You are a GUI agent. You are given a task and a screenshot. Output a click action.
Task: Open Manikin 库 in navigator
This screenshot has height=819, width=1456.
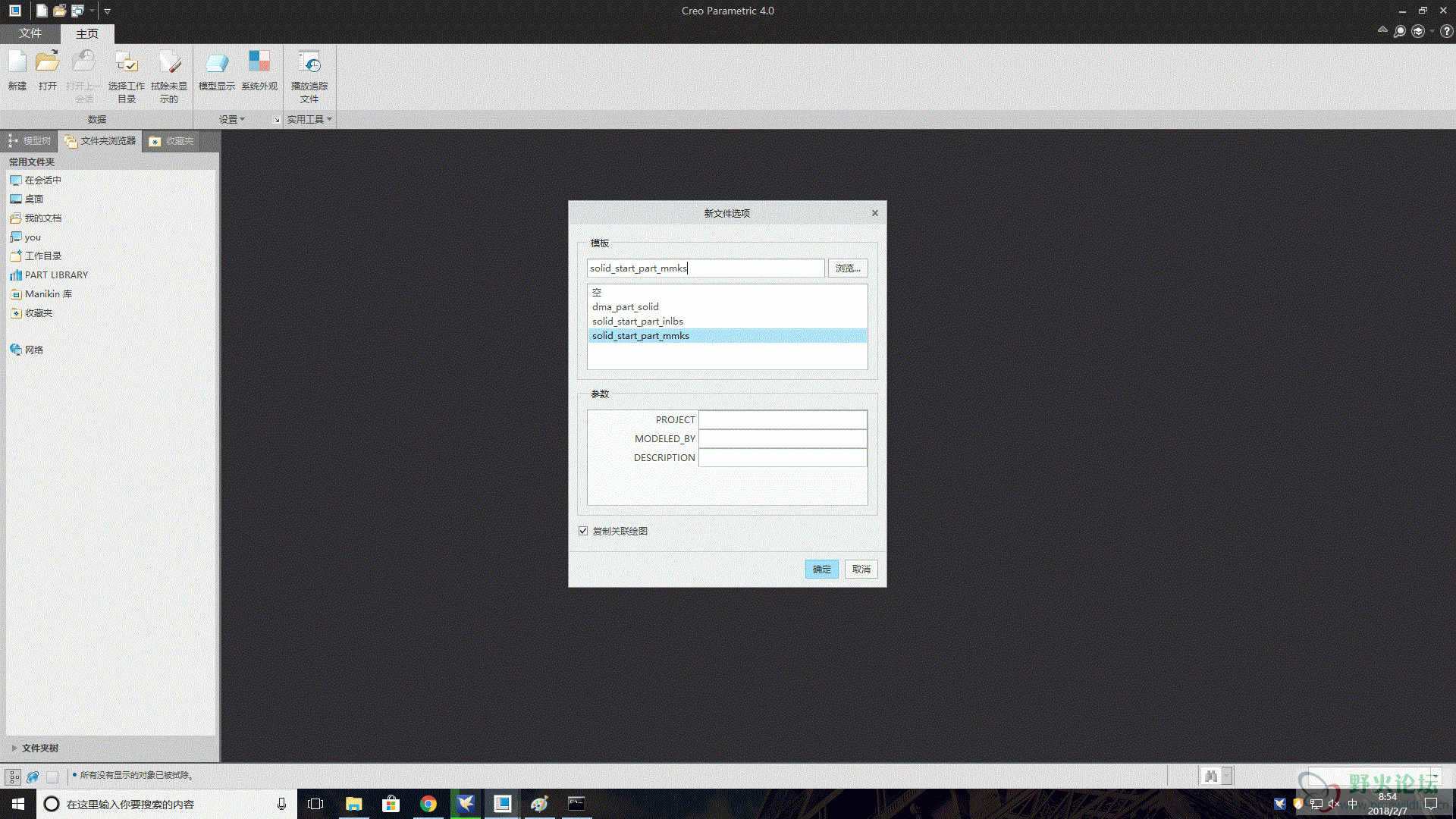[41, 294]
